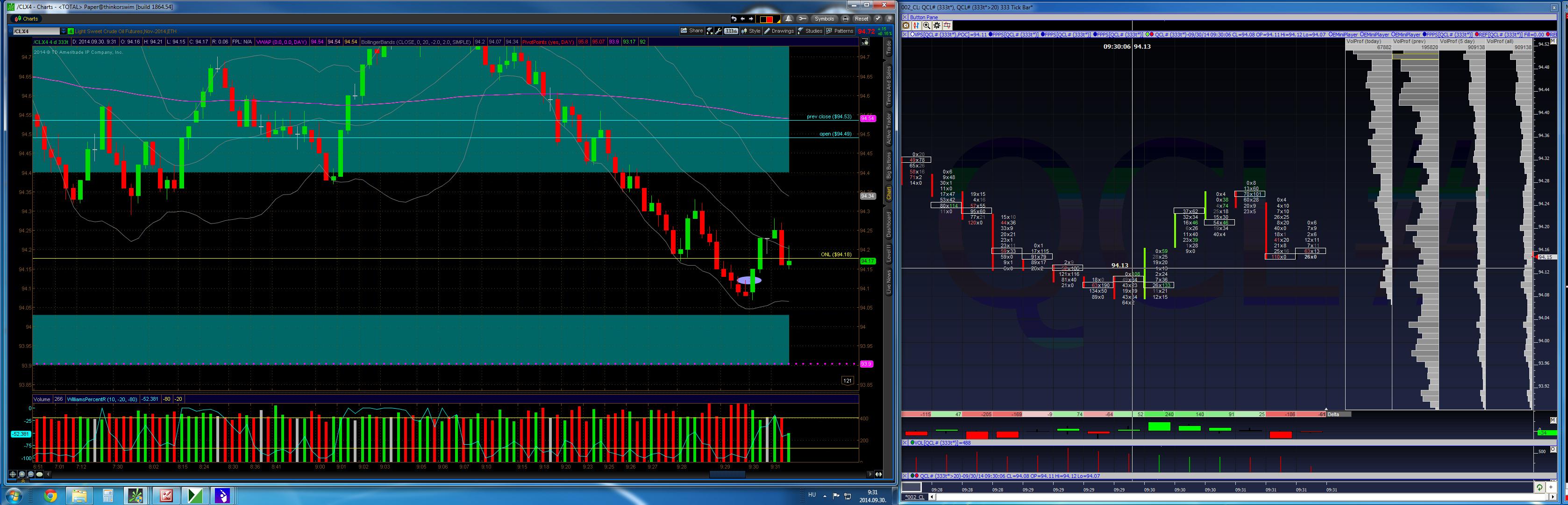Open the color link dropdown with red square
This screenshot has height=505, width=1568.
(769, 19)
